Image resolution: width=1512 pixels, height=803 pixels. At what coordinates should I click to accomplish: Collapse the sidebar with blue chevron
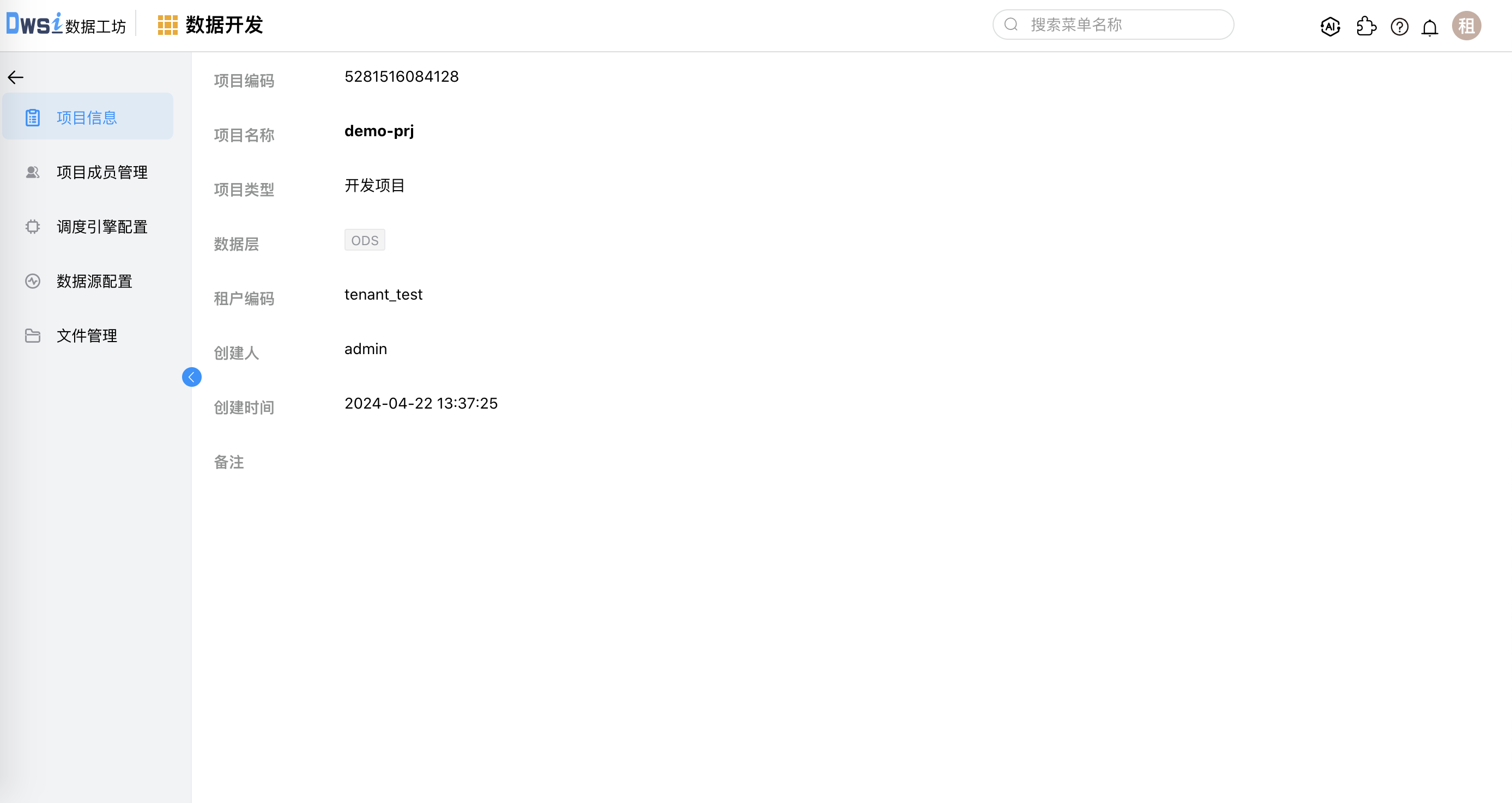[x=191, y=377]
